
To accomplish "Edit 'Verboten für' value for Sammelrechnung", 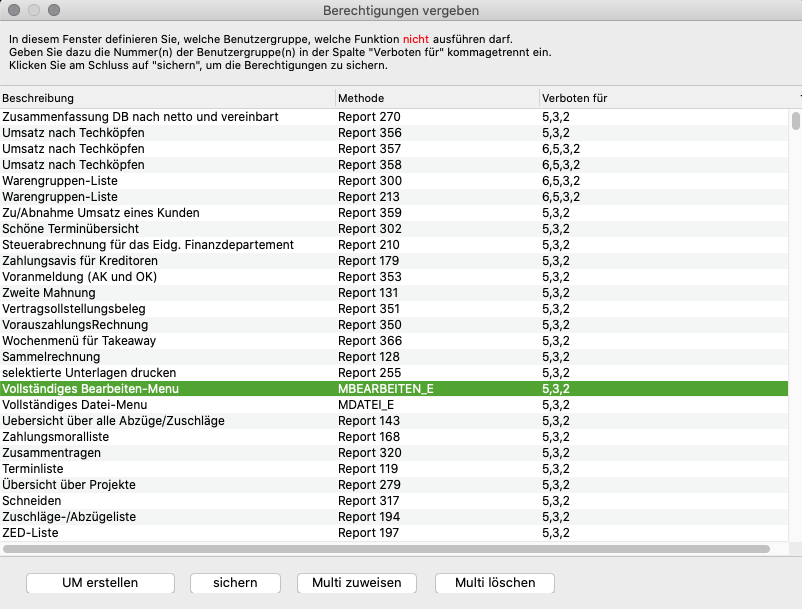I will coord(556,357).
